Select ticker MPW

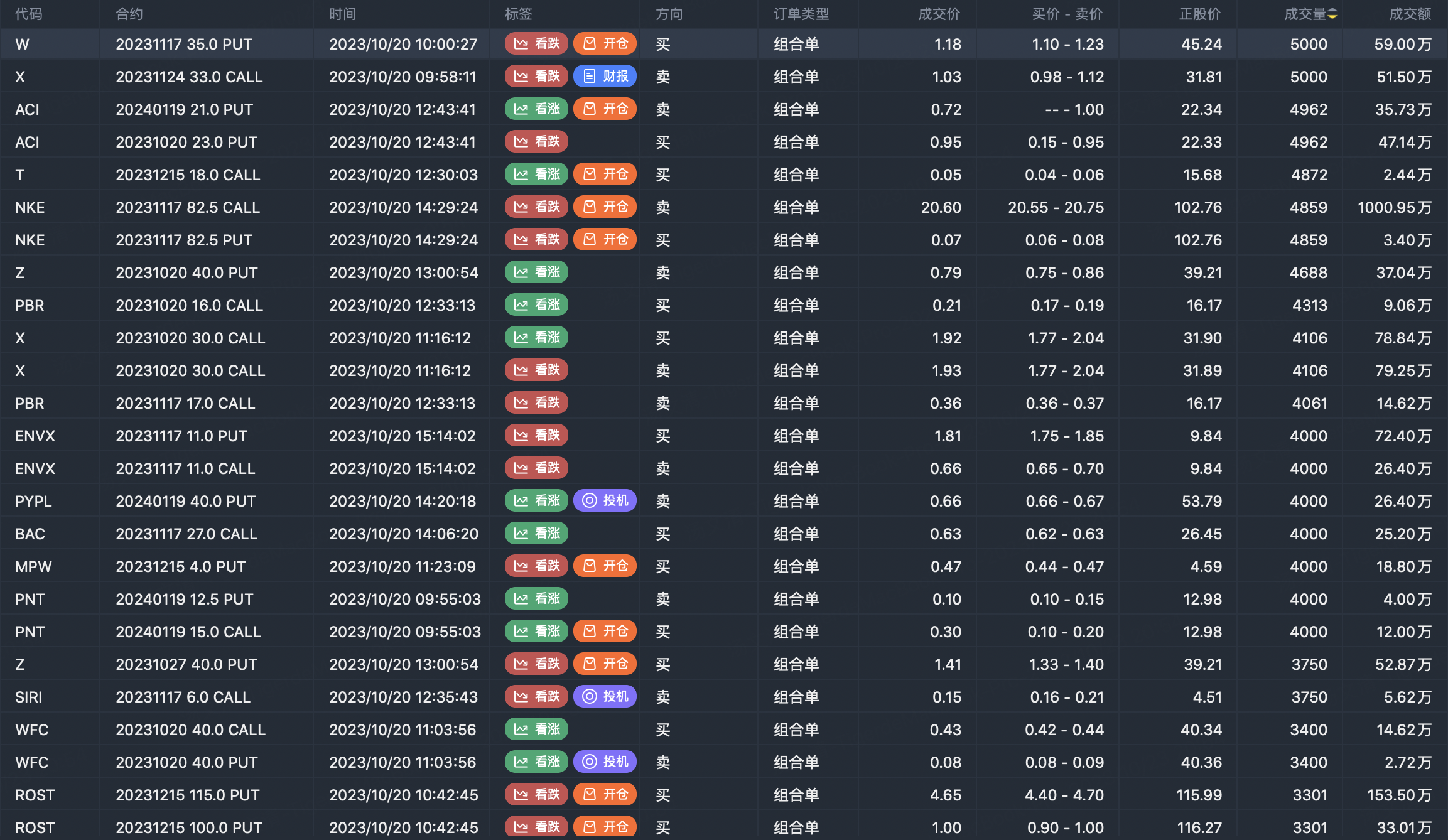click(x=33, y=566)
